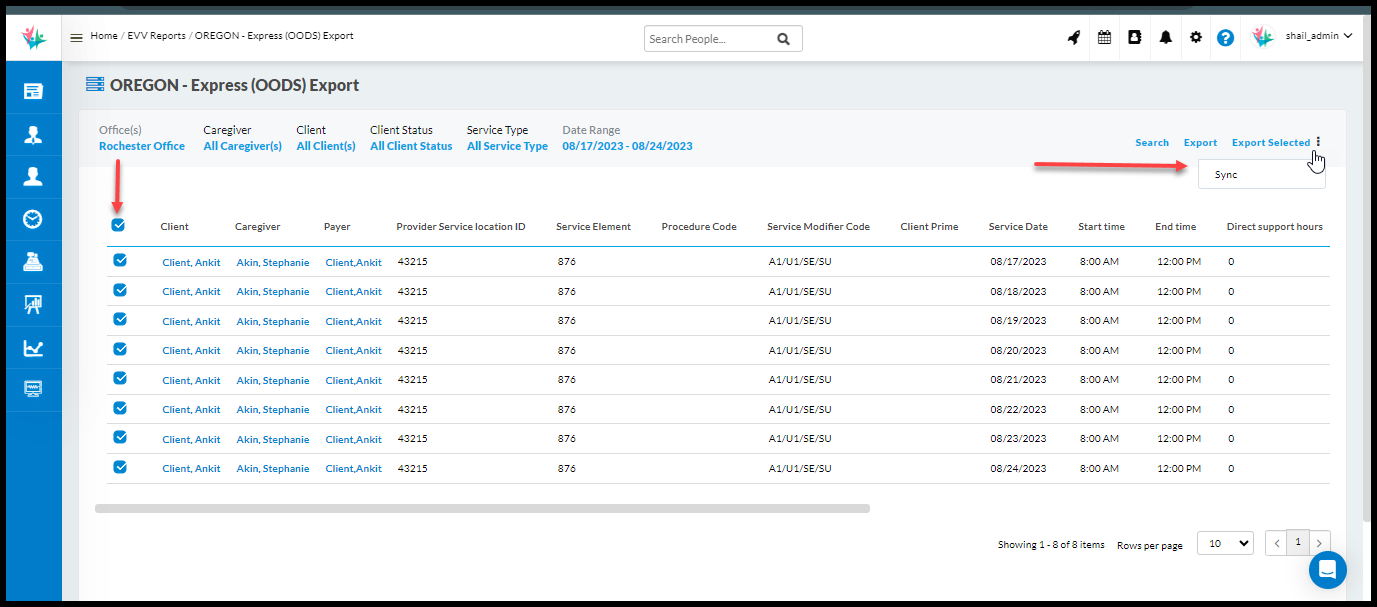Open the settings gear icon
The width and height of the screenshot is (1377, 607).
pyautogui.click(x=1195, y=37)
